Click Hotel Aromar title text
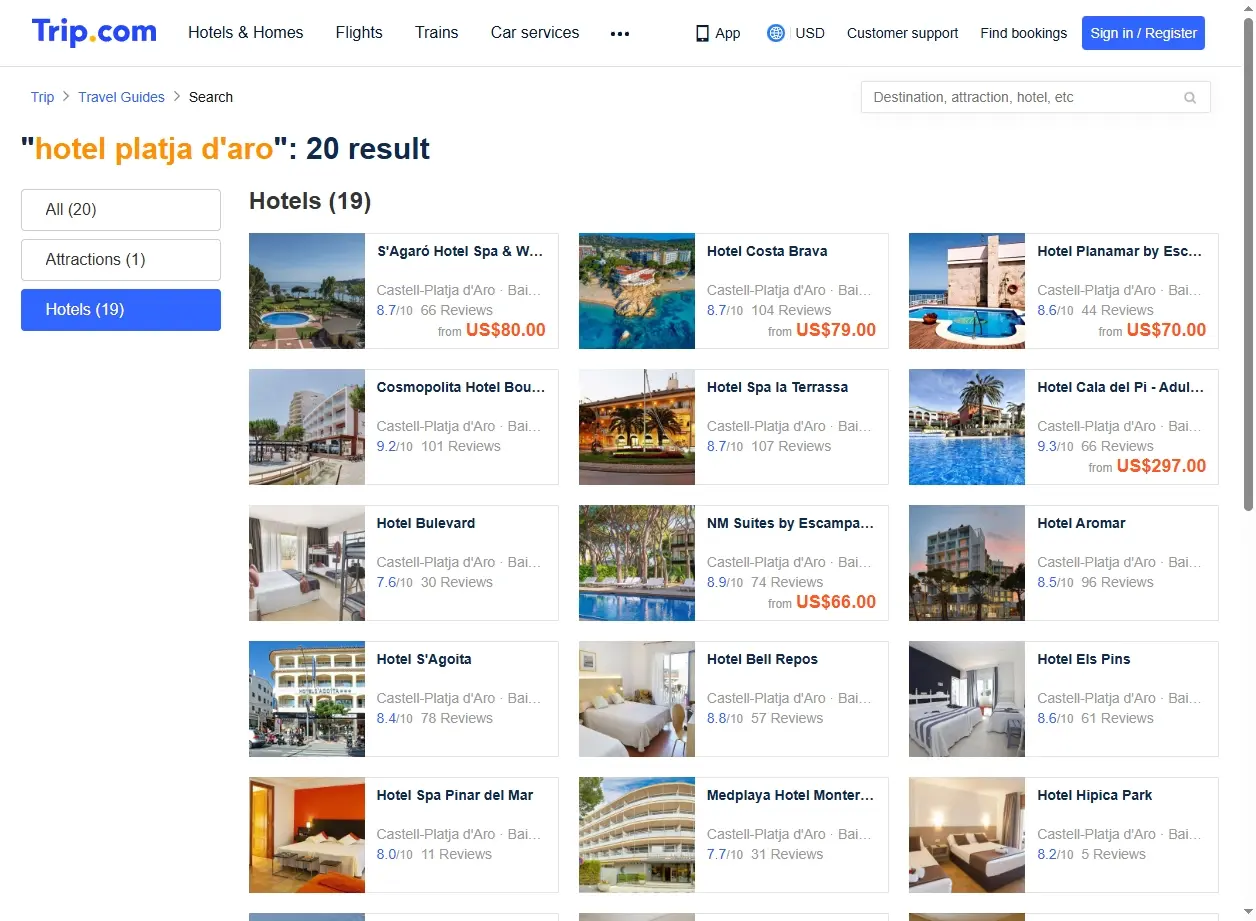 (1081, 523)
